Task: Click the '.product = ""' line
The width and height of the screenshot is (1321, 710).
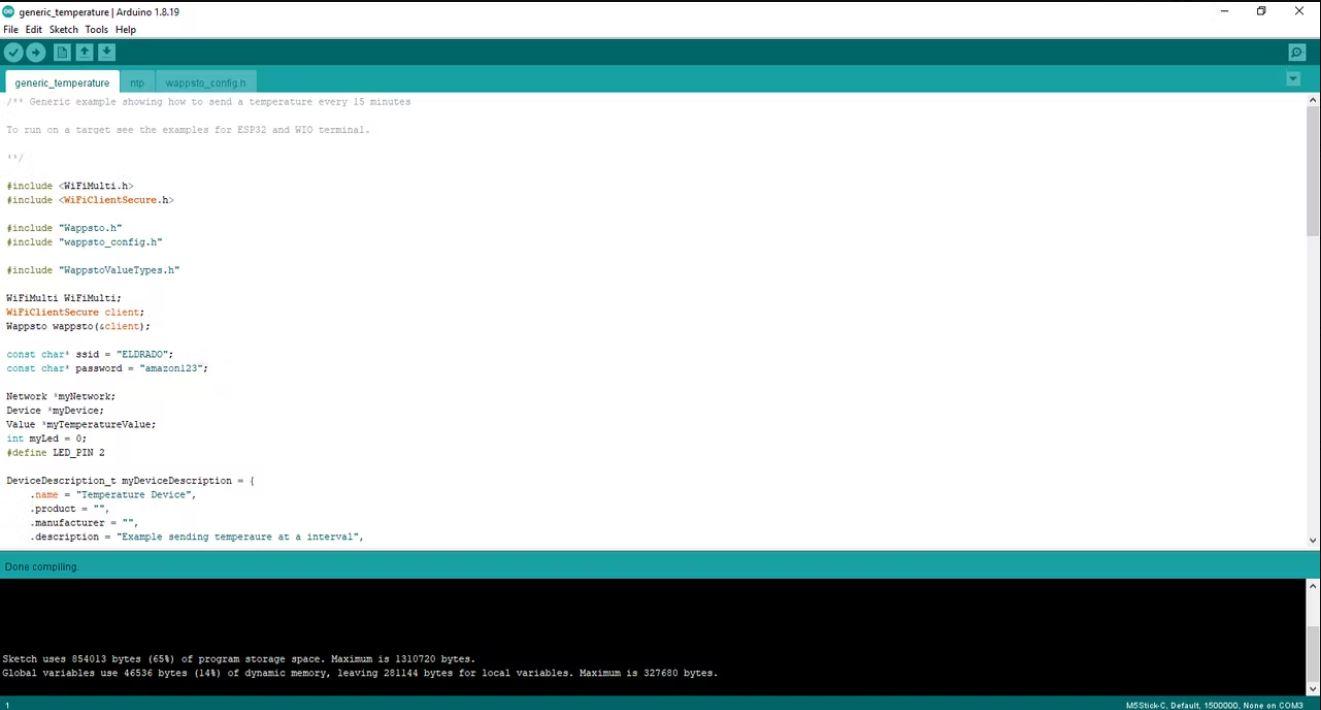Action: [69, 508]
